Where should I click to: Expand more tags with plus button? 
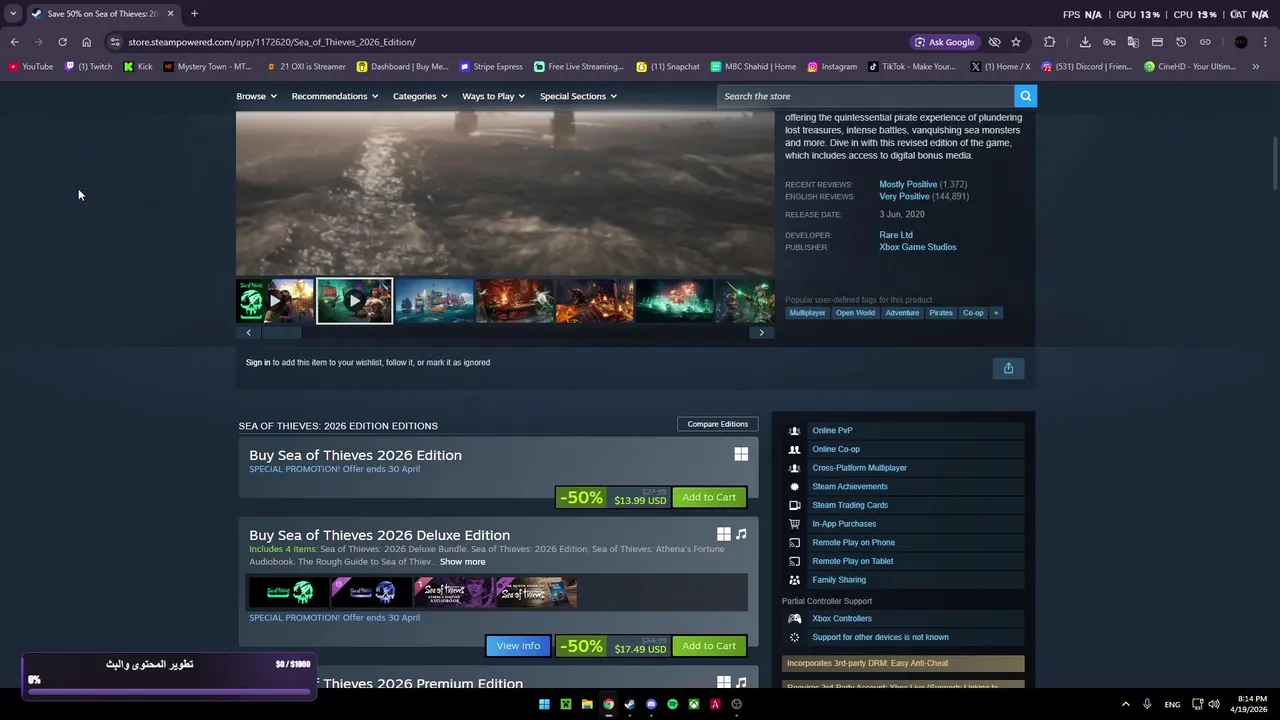(995, 313)
